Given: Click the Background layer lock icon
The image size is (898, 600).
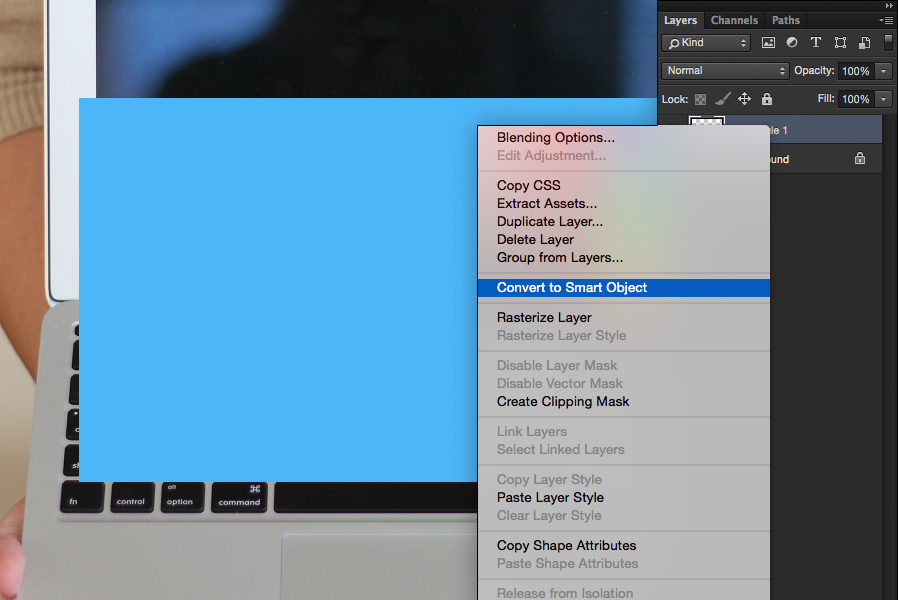Looking at the screenshot, I should (x=860, y=159).
